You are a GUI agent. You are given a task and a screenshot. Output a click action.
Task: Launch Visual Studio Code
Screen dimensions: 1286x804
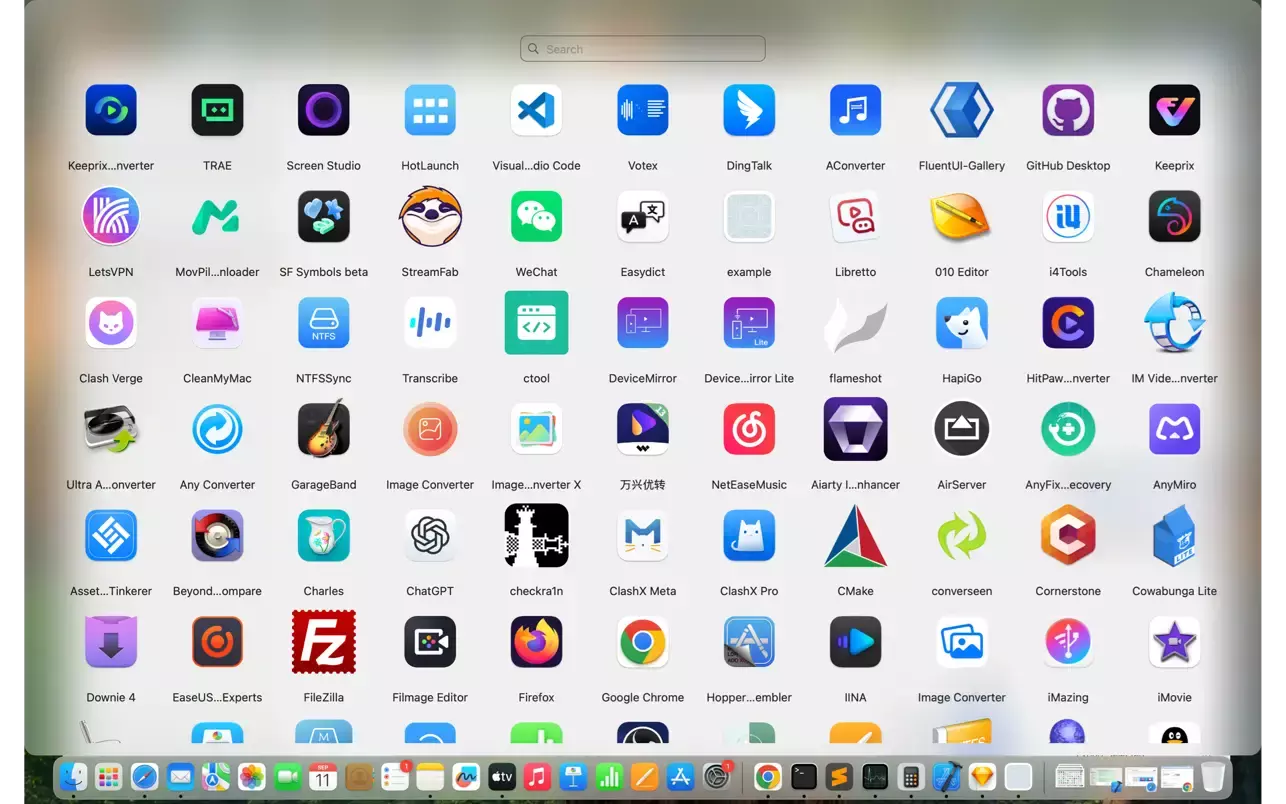click(536, 110)
